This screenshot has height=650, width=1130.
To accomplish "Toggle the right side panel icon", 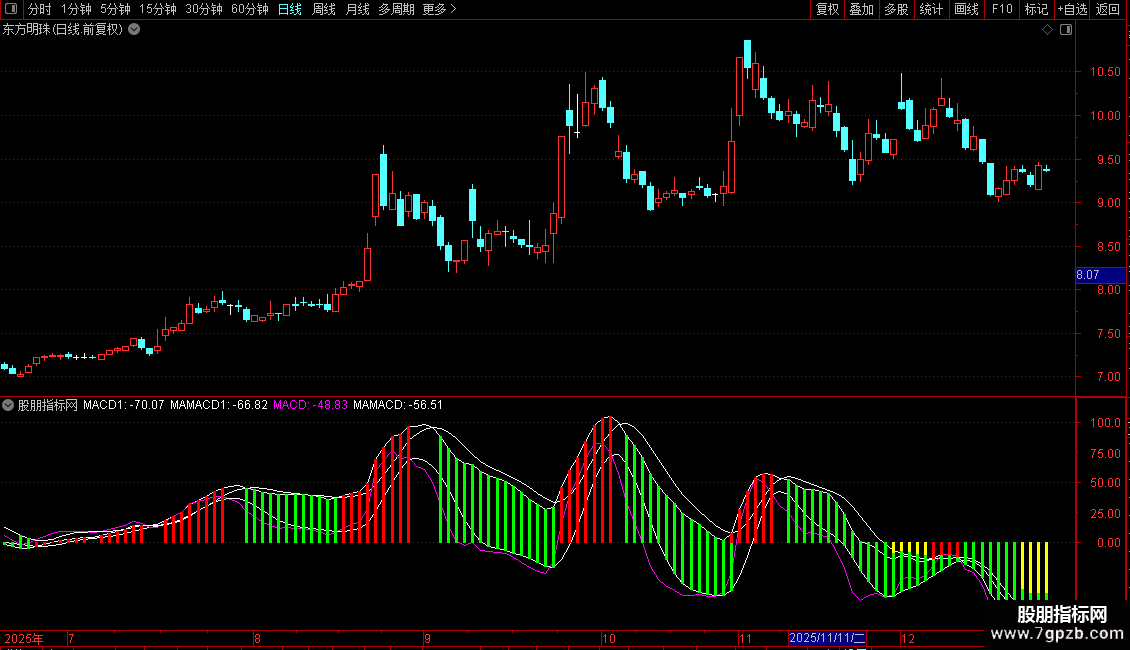I will tap(1066, 30).
